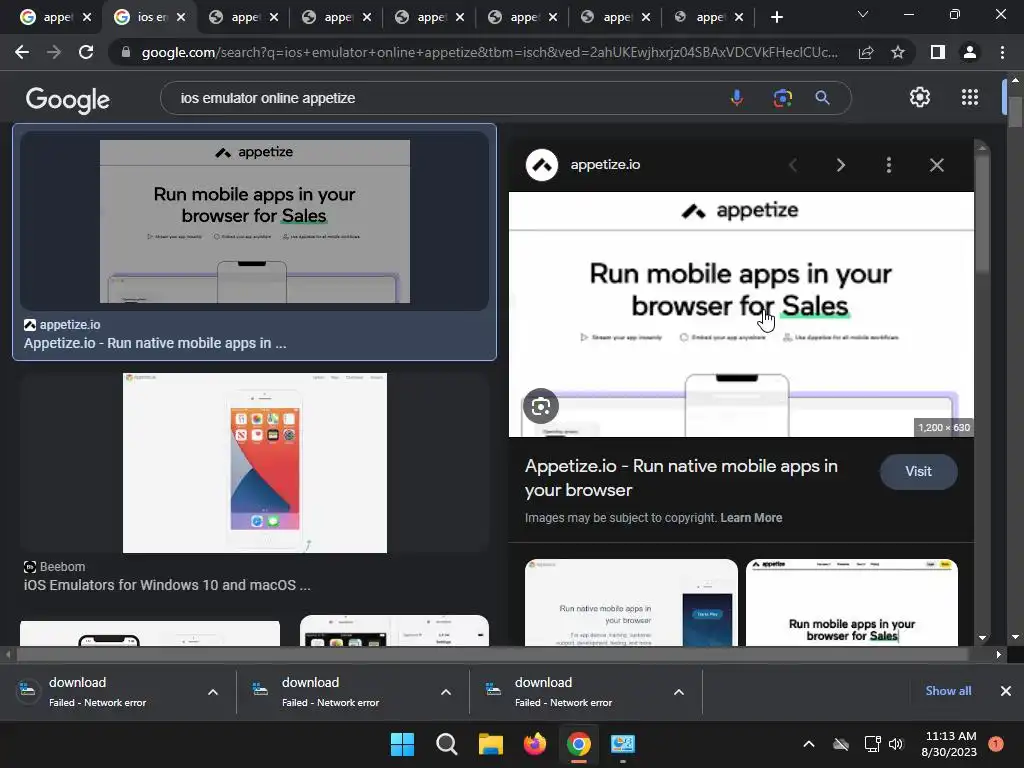Share this page from the address bar
Viewport: 1024px width, 768px height.
pyautogui.click(x=866, y=52)
